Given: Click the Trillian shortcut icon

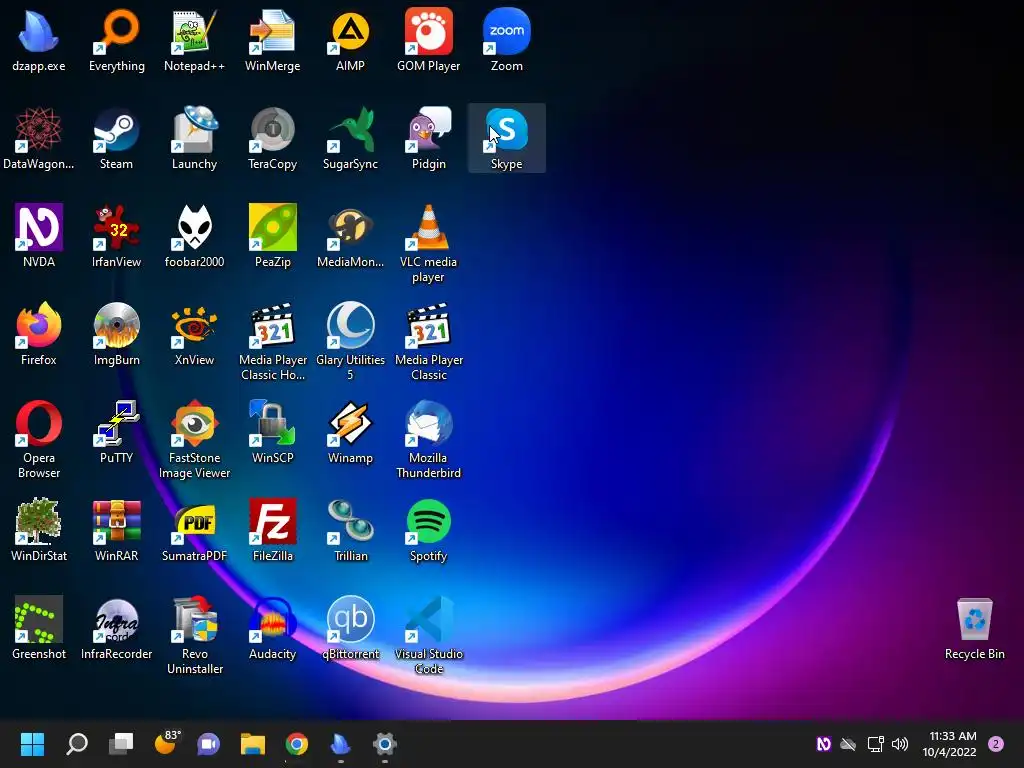Looking at the screenshot, I should click(x=350, y=529).
